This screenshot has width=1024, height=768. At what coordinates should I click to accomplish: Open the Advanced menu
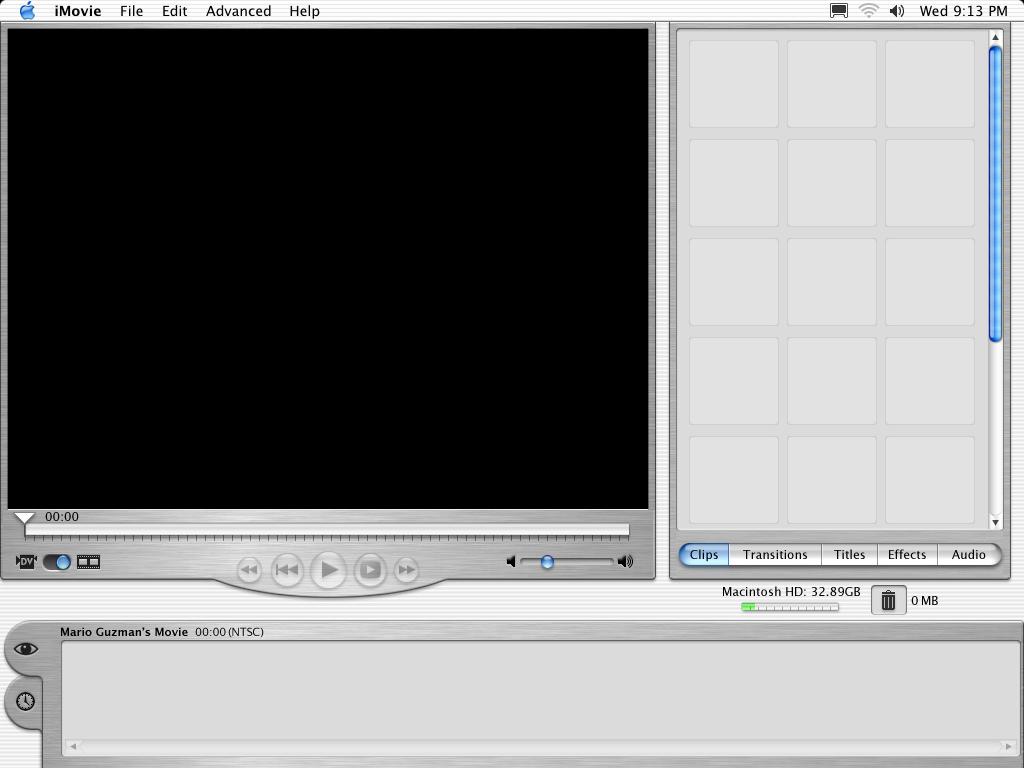pyautogui.click(x=238, y=11)
